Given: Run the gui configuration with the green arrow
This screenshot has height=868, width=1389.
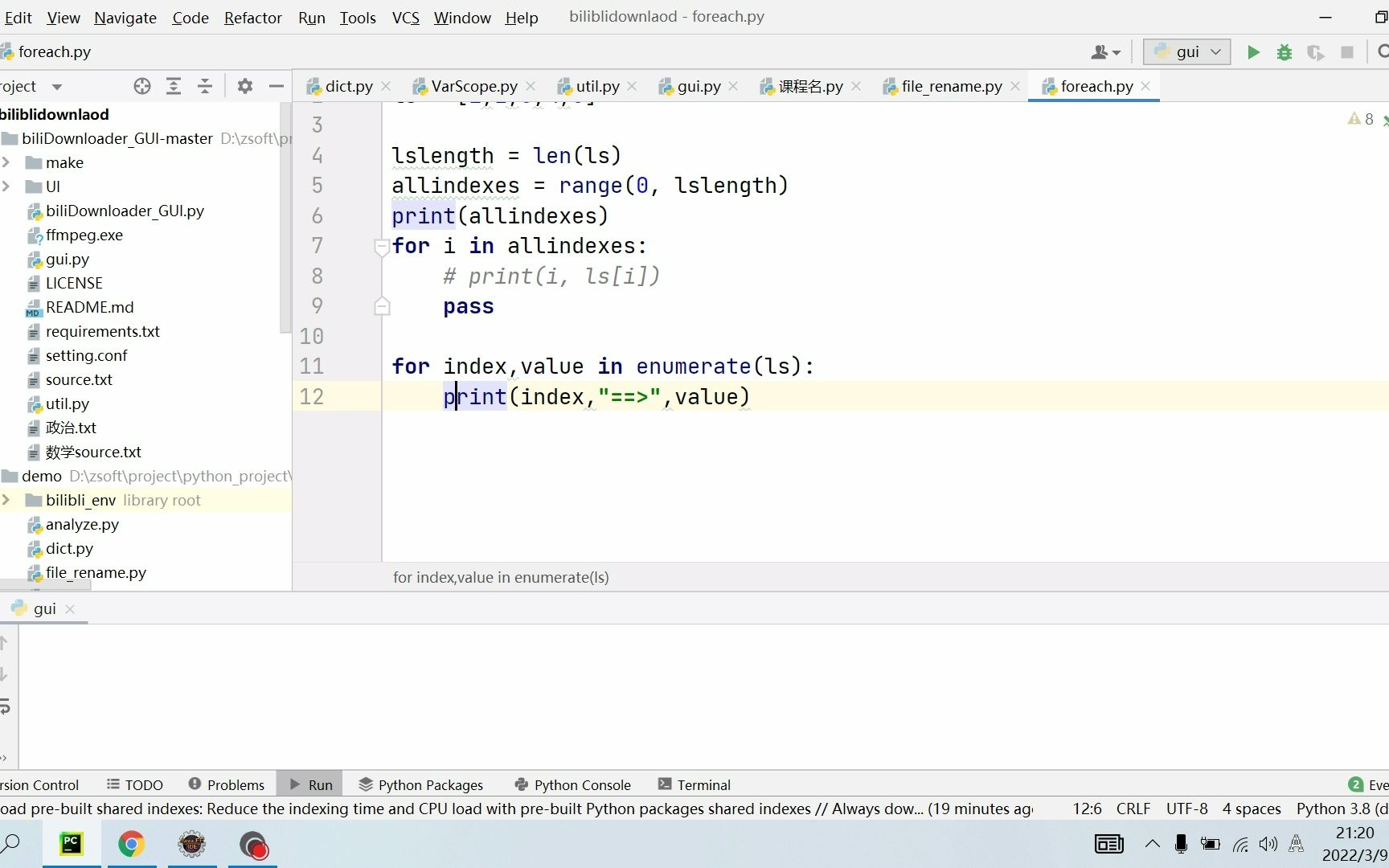Looking at the screenshot, I should (x=1252, y=51).
